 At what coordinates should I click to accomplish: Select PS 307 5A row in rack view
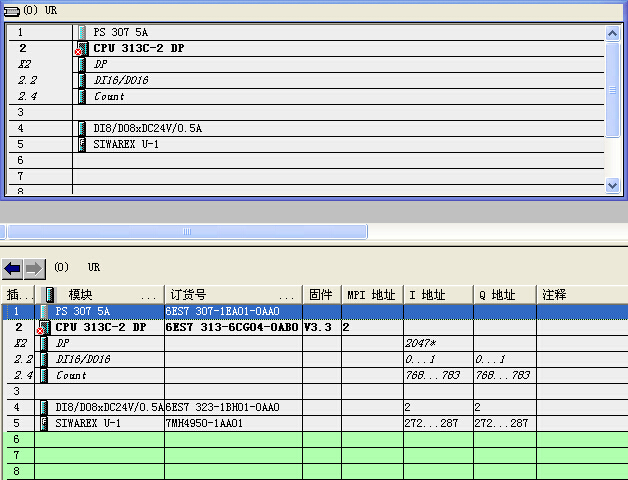click(x=306, y=32)
